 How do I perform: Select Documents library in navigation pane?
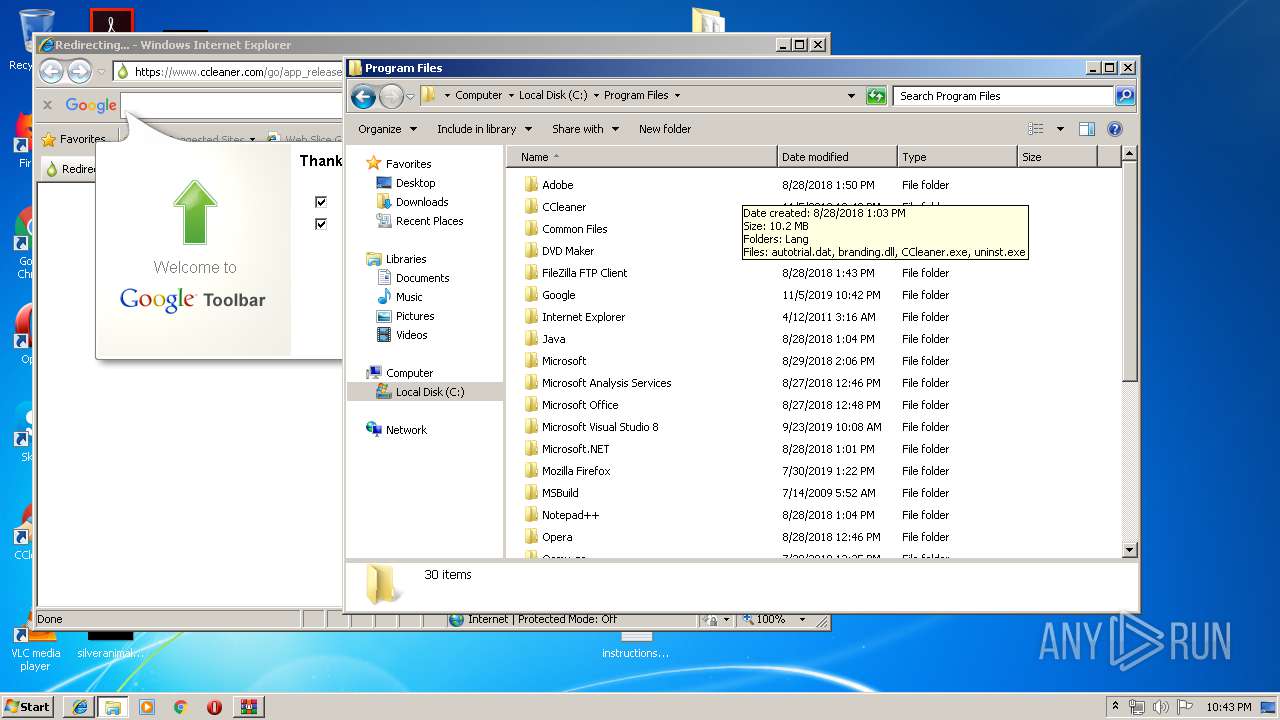point(422,278)
